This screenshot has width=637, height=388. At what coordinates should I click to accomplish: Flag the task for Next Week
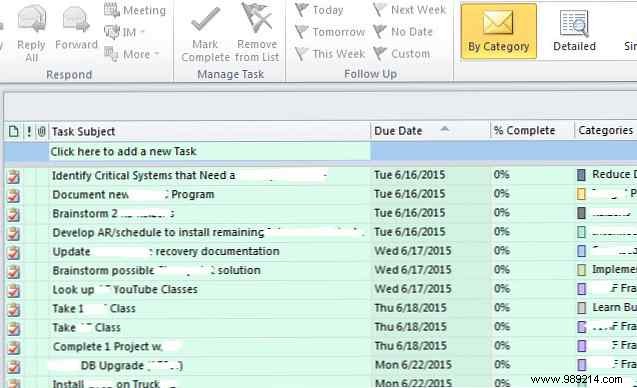[410, 10]
